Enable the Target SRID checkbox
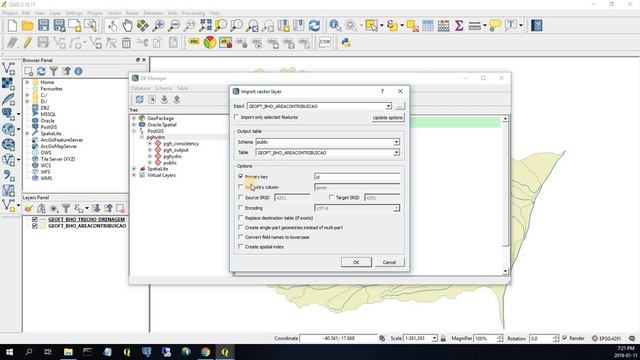 [331, 198]
